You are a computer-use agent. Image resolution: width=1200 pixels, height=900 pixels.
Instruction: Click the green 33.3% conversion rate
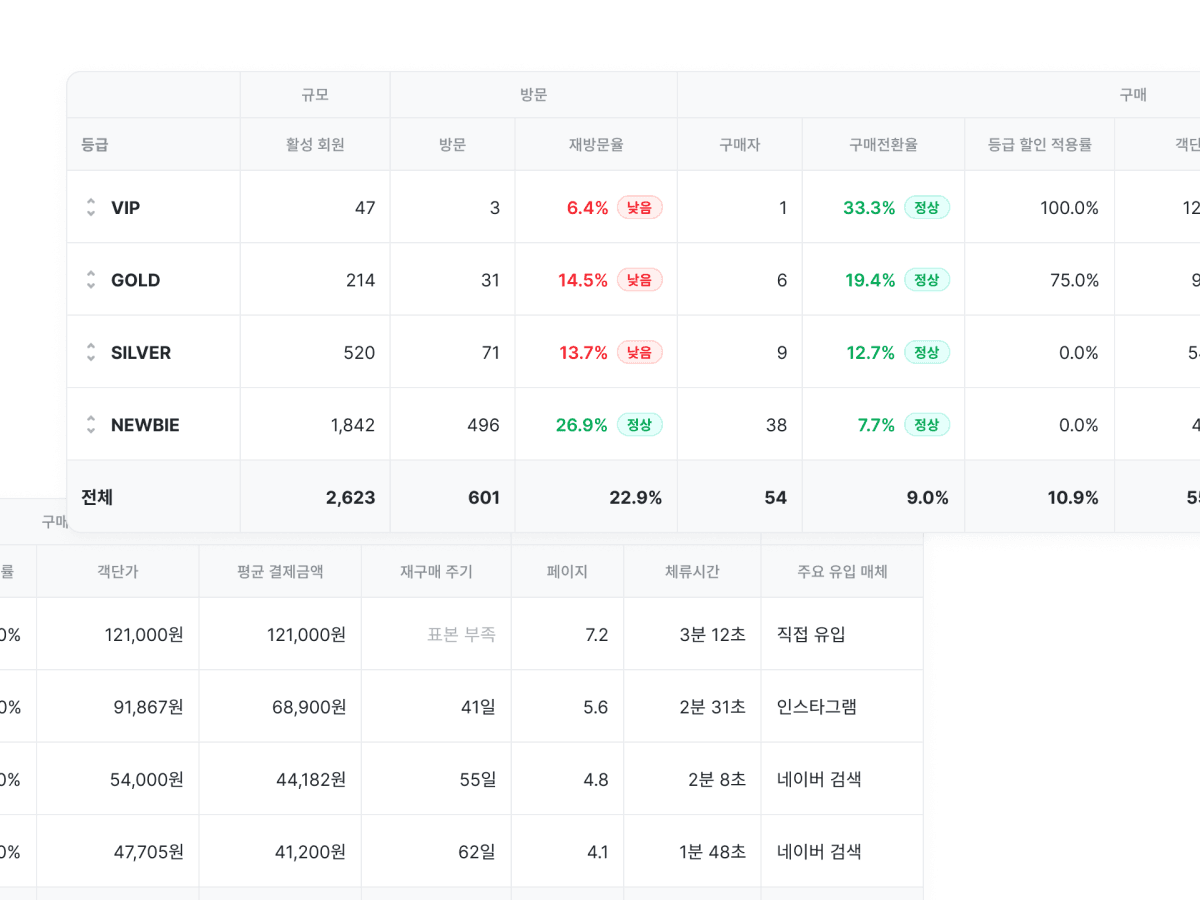[869, 208]
